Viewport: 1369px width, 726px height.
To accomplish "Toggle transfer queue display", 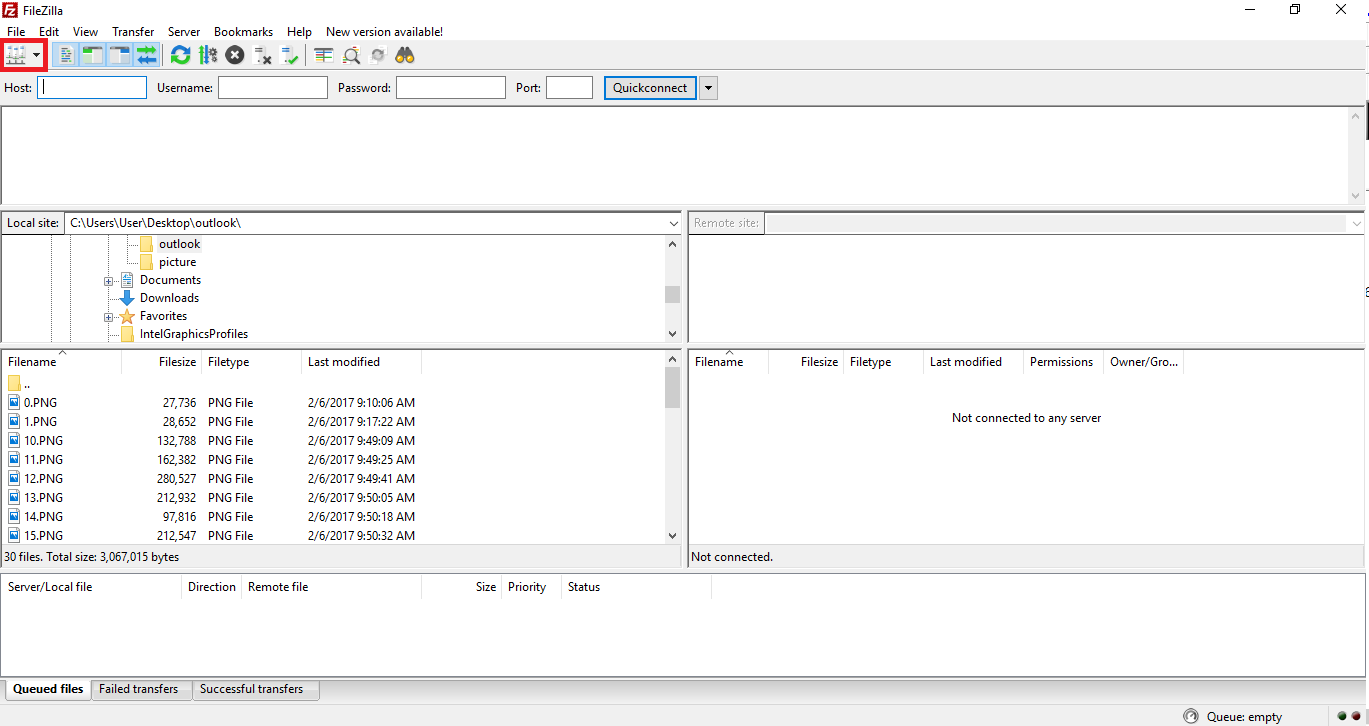I will click(146, 55).
